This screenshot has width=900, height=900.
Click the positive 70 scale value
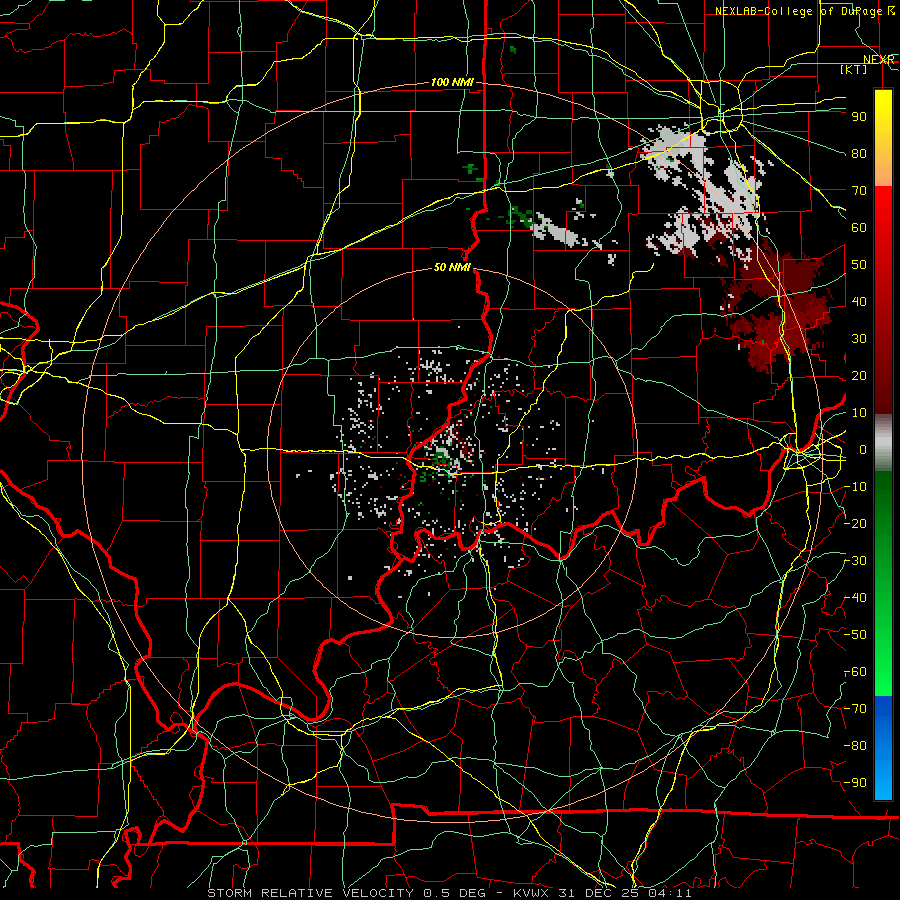coord(859,191)
